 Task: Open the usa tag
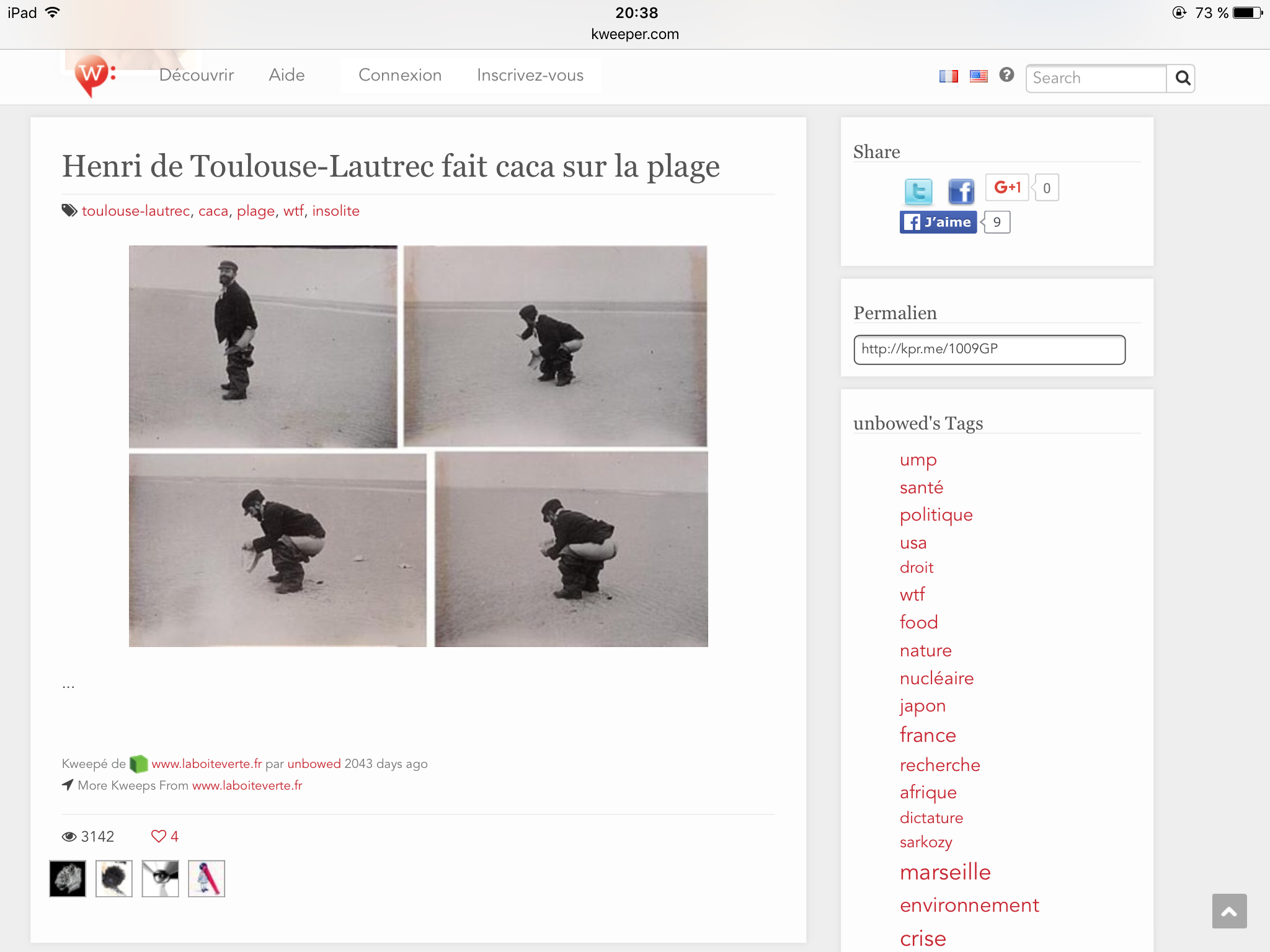point(913,543)
